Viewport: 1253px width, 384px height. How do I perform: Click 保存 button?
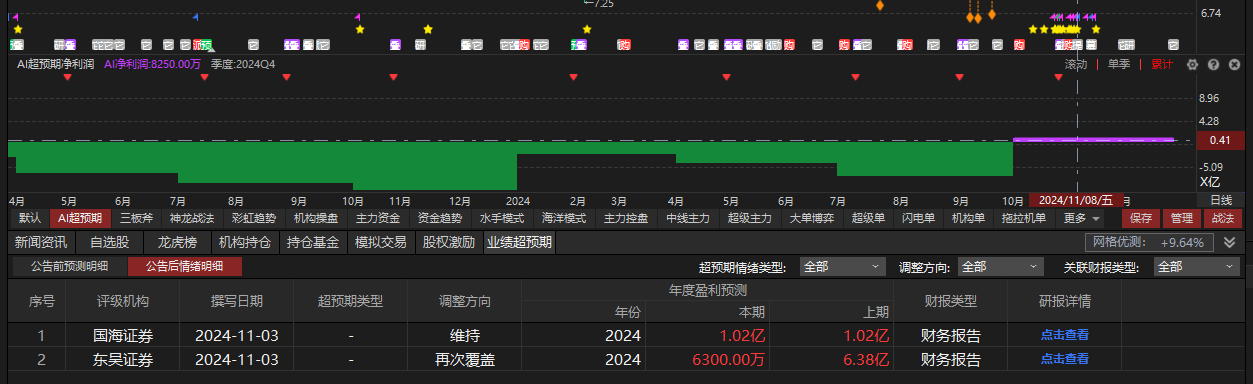pyautogui.click(x=1141, y=218)
